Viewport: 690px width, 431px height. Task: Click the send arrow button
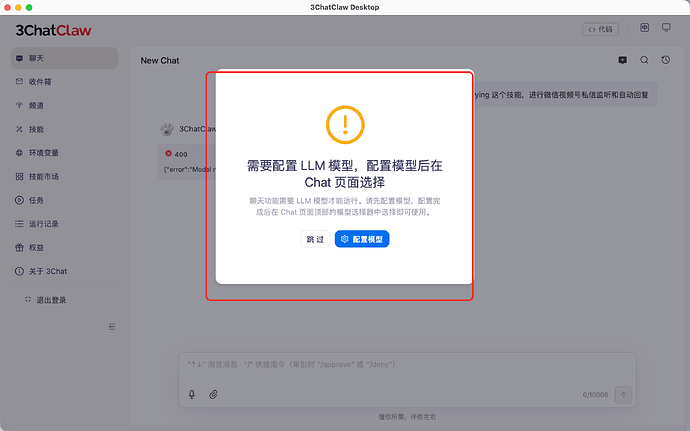pyautogui.click(x=623, y=395)
